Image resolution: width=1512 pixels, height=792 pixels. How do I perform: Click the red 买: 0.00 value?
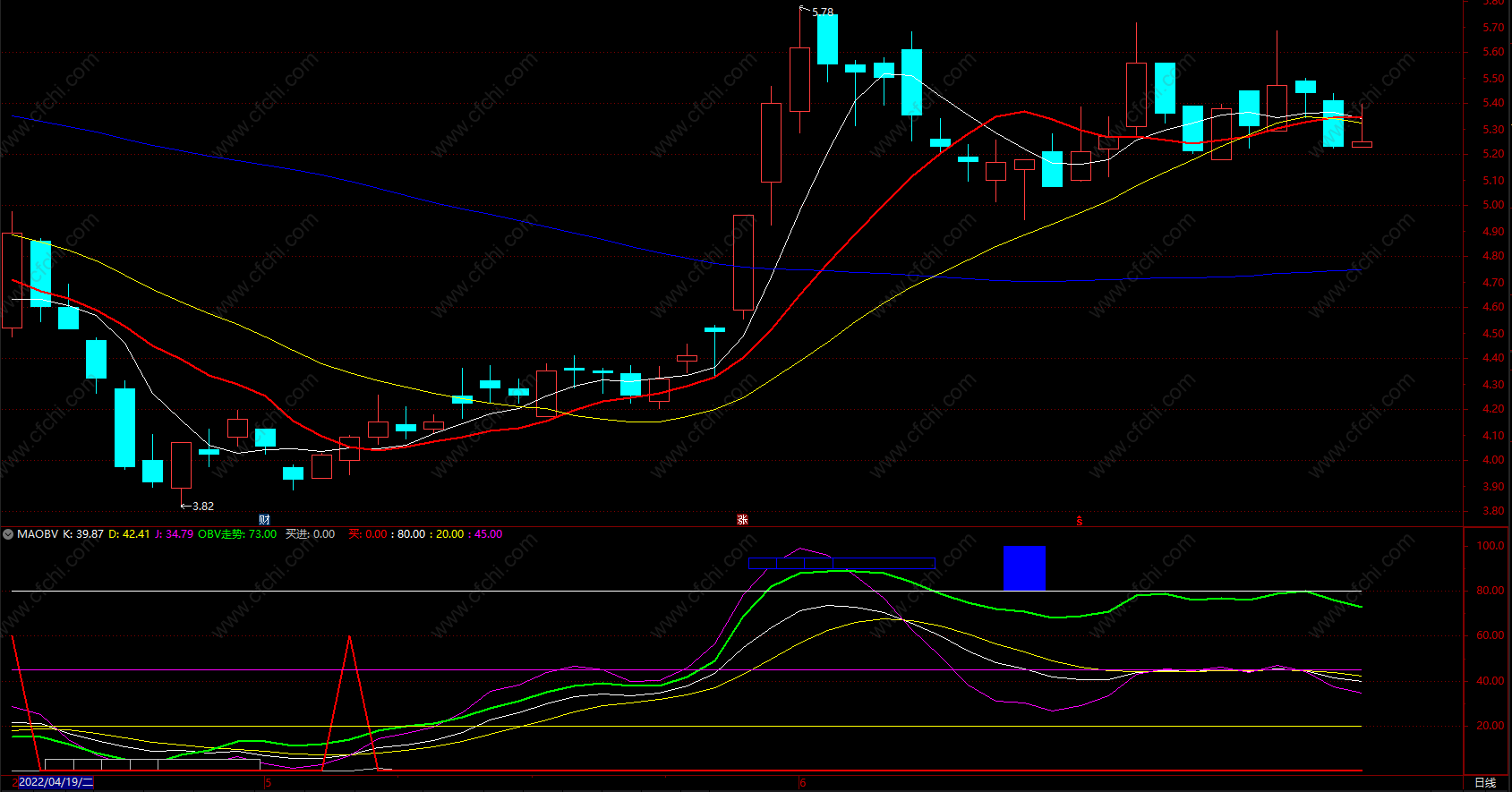point(368,534)
